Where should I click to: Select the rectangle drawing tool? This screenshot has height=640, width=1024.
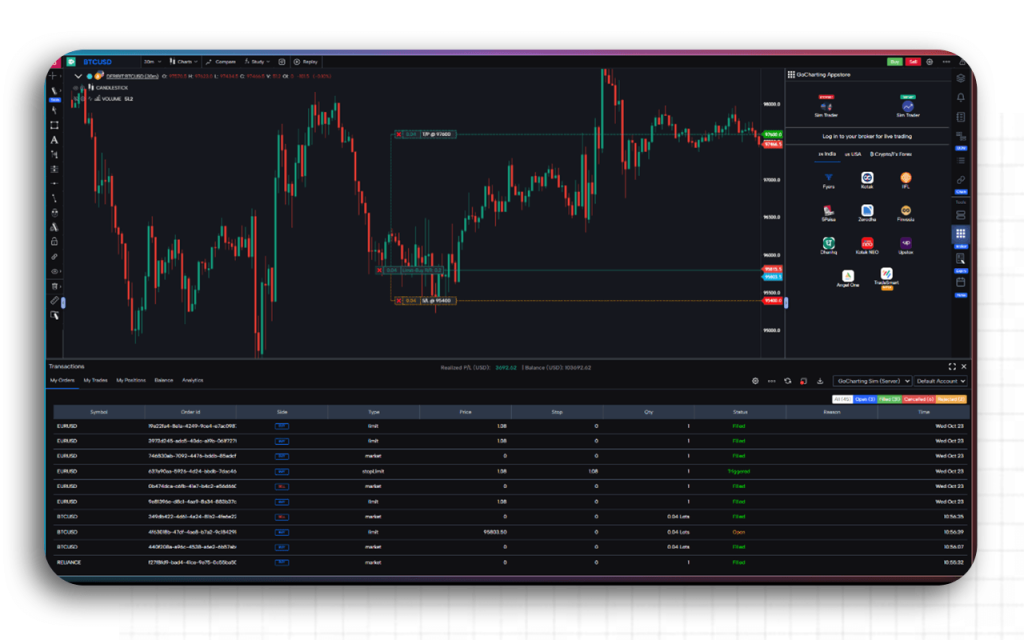pyautogui.click(x=54, y=125)
